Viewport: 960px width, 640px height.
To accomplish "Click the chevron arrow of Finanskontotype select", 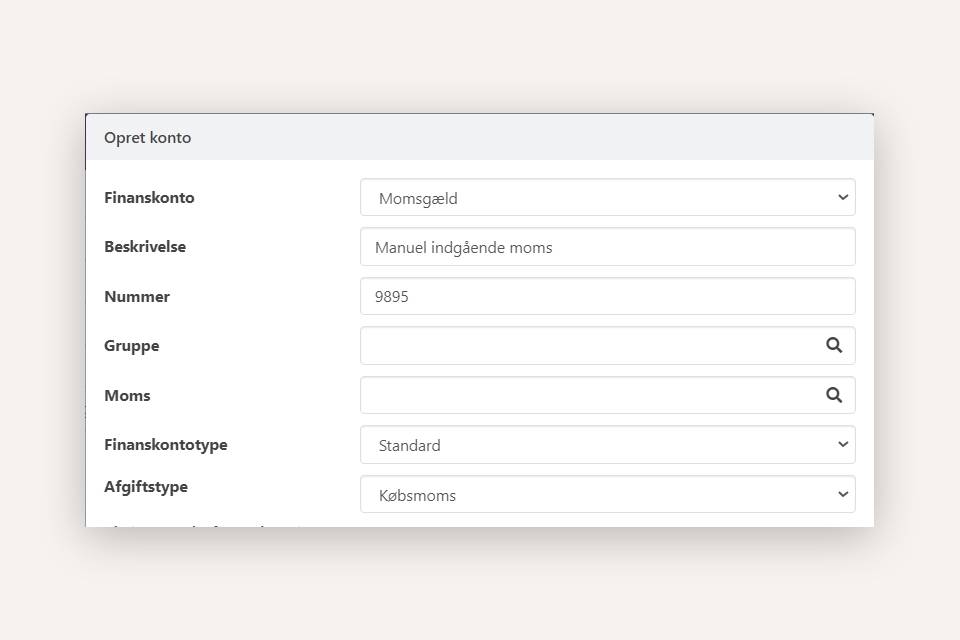I will coord(842,445).
